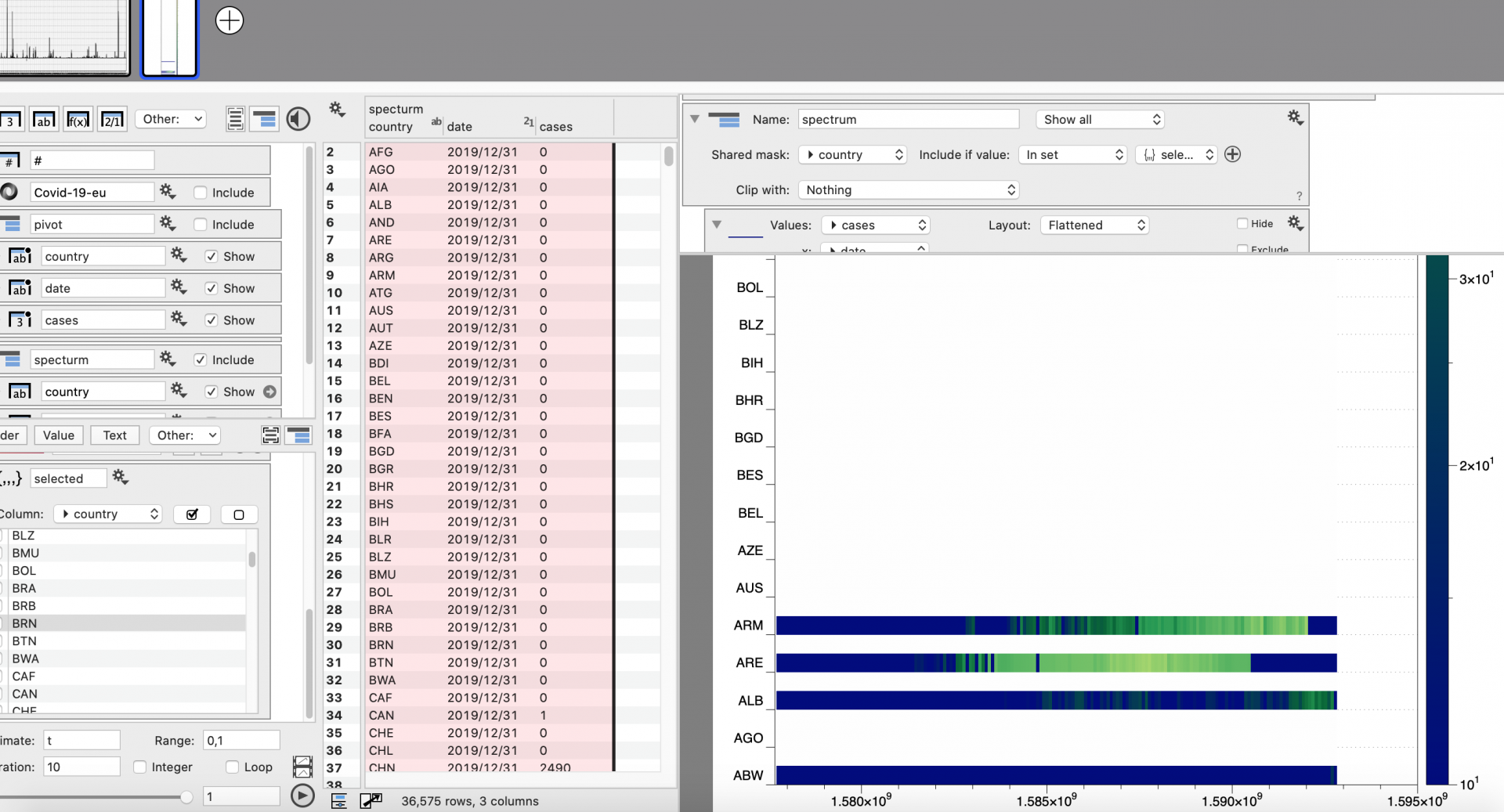Click the animation time slider knob

(186, 797)
